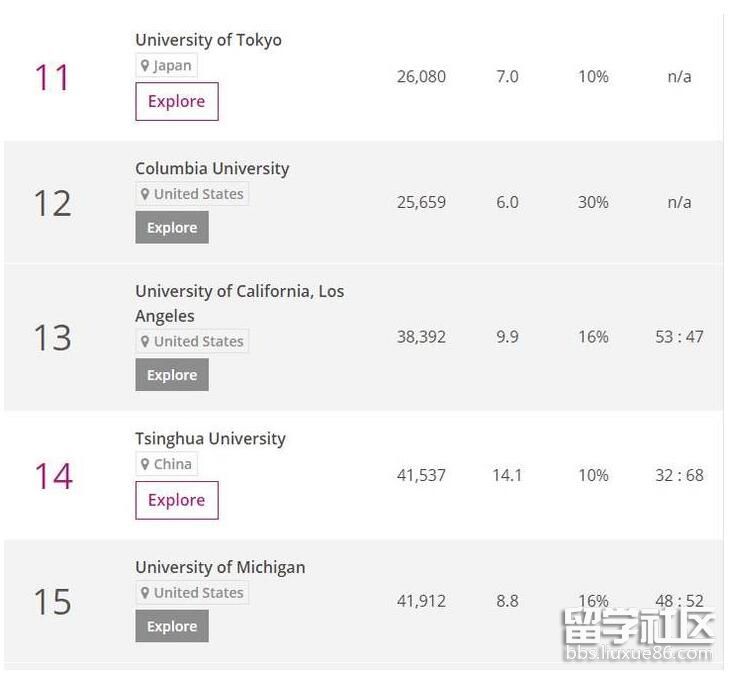Open the Tsinghua University title link
729x675 pixels.
(210, 439)
